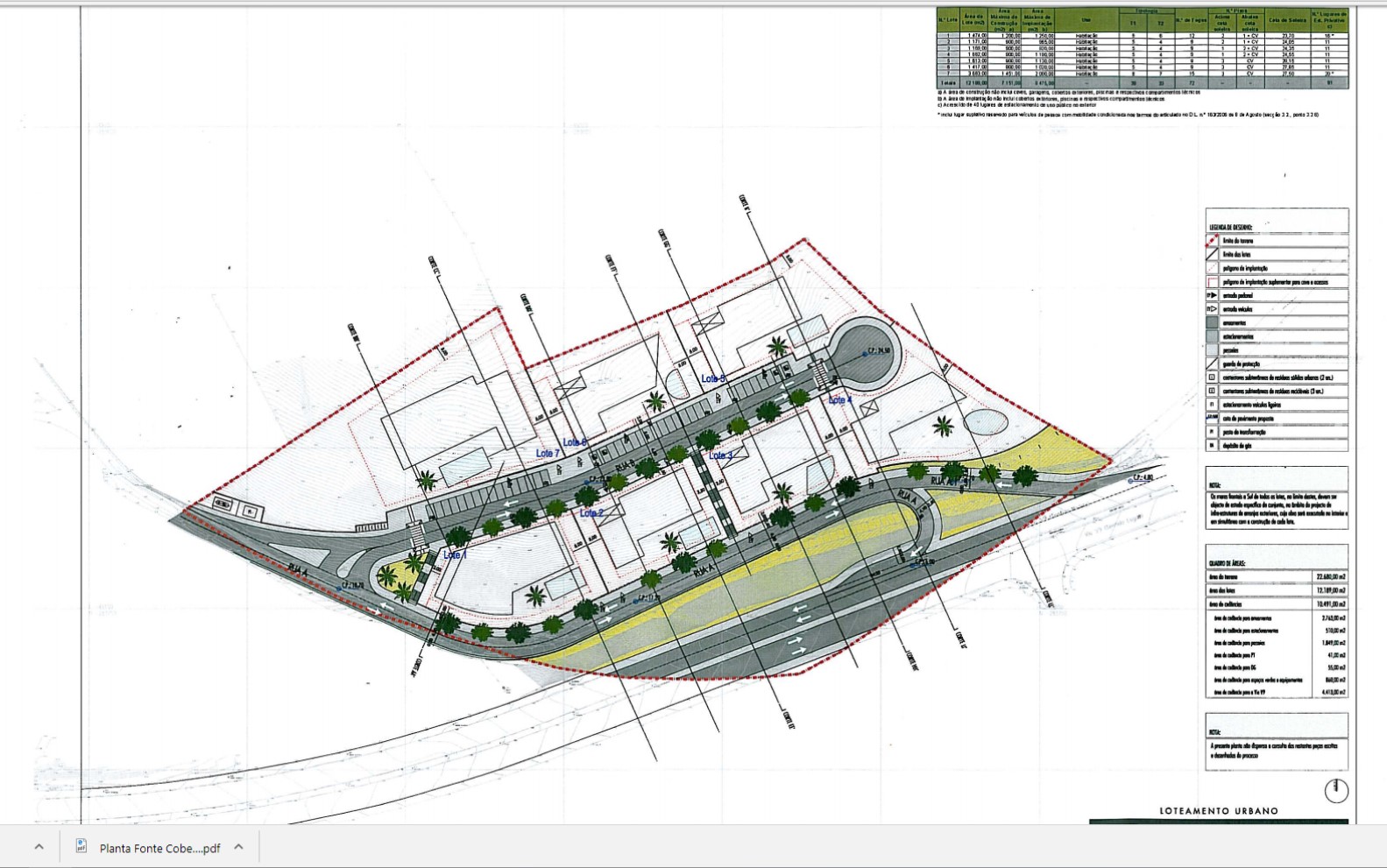Click the 'Lote 2' lot label
The width and height of the screenshot is (1387, 868).
591,513
